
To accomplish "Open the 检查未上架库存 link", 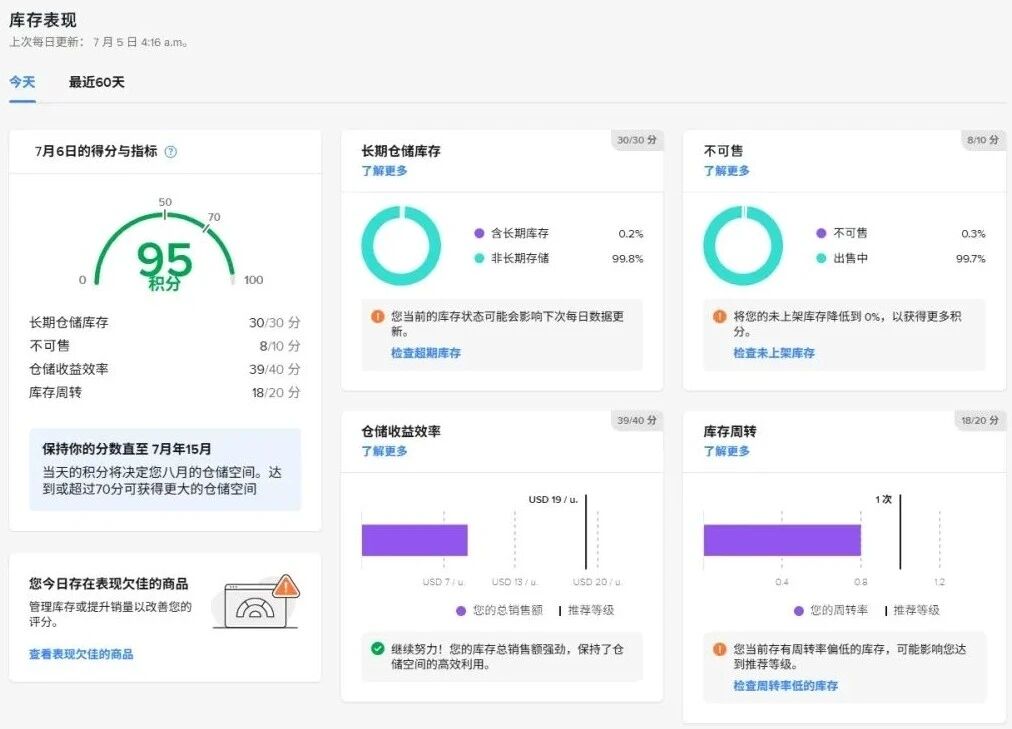I will (774, 353).
